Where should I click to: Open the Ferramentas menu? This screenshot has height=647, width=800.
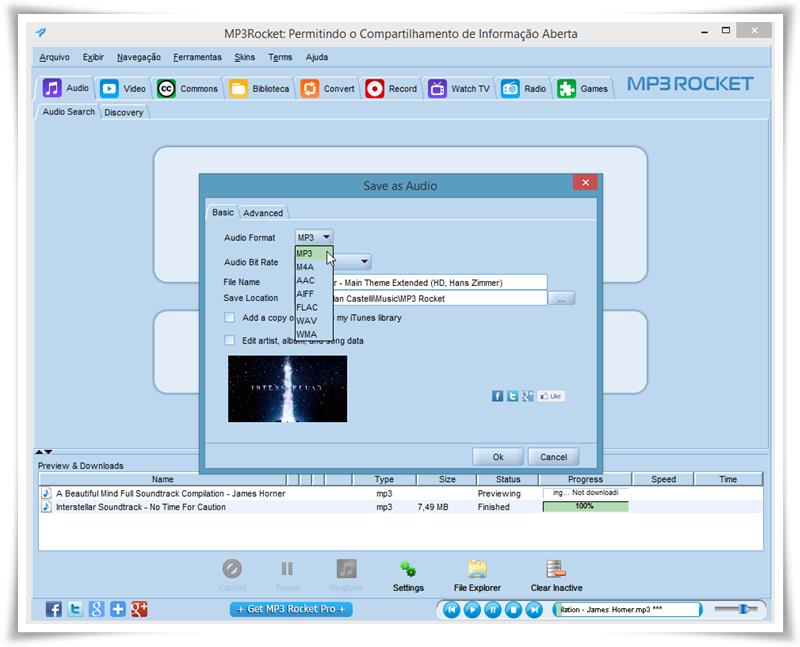click(x=197, y=57)
